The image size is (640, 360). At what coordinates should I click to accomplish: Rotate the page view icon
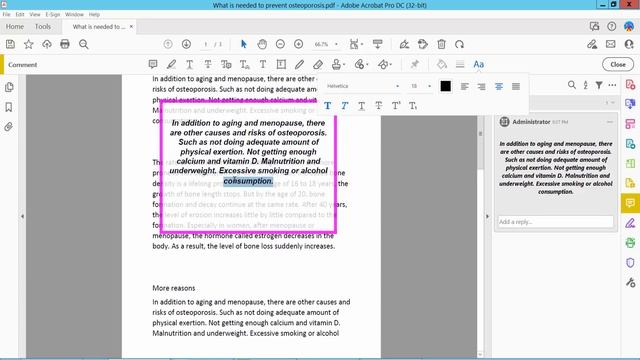click(x=460, y=44)
